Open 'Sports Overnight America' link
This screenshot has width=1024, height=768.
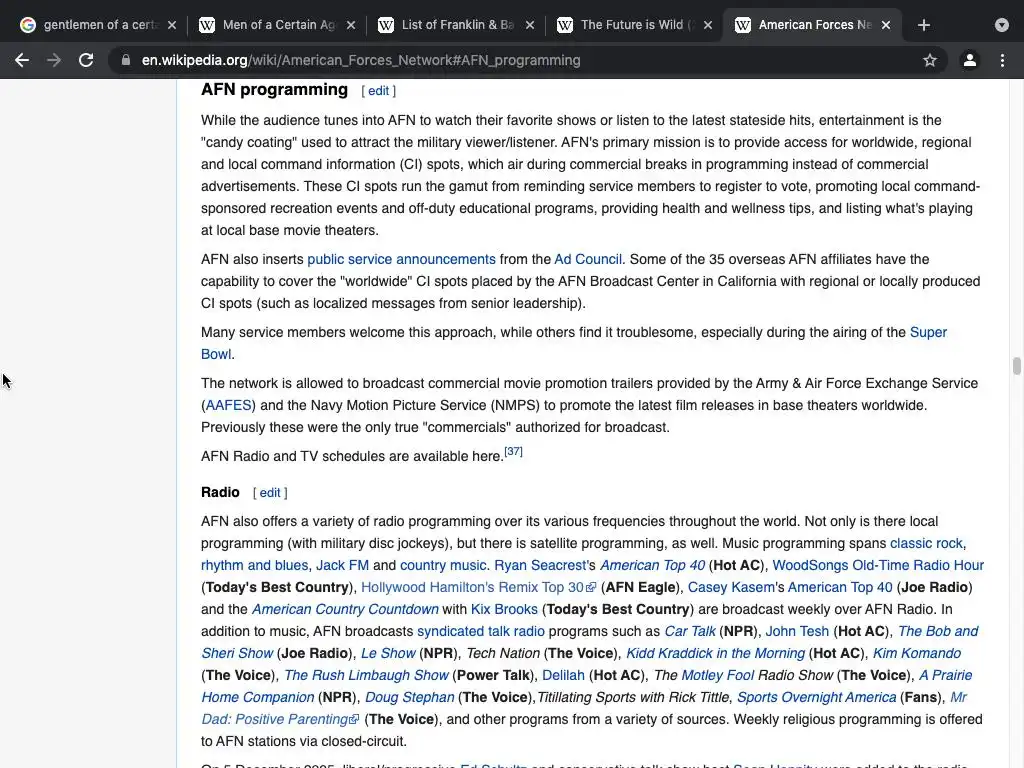pos(816,697)
